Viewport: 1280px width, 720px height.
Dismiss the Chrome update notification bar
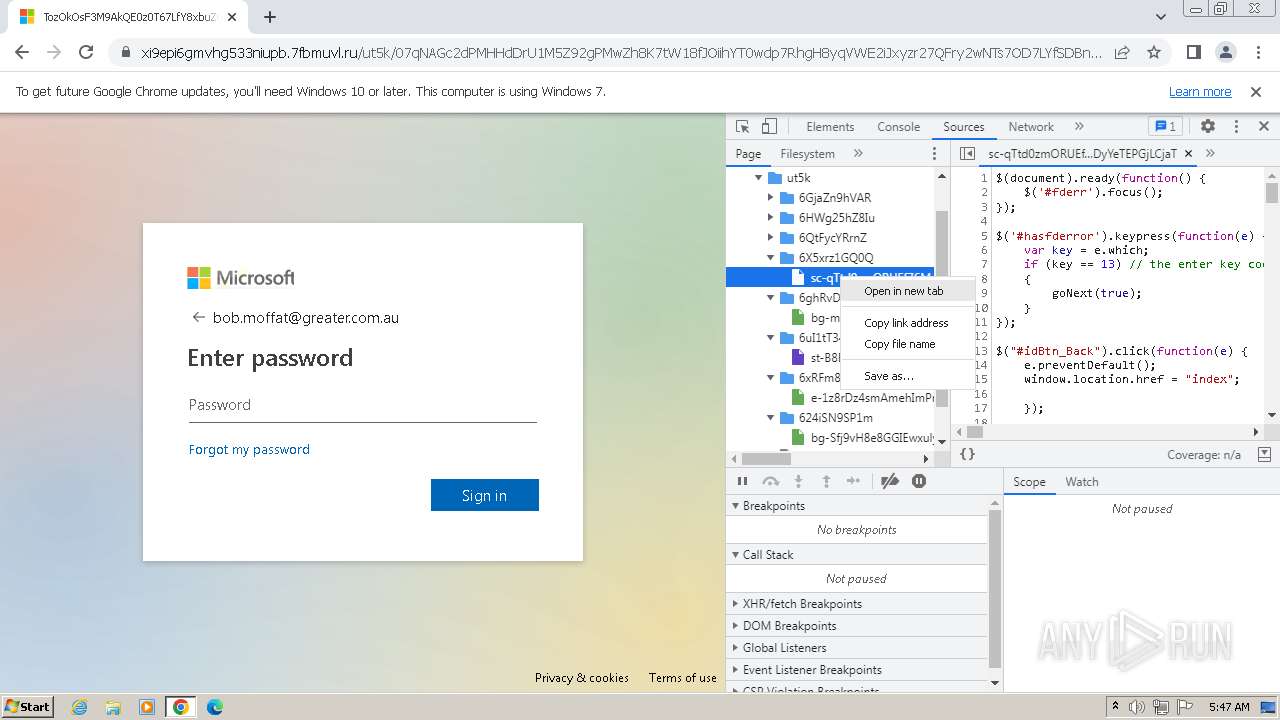tap(1256, 92)
